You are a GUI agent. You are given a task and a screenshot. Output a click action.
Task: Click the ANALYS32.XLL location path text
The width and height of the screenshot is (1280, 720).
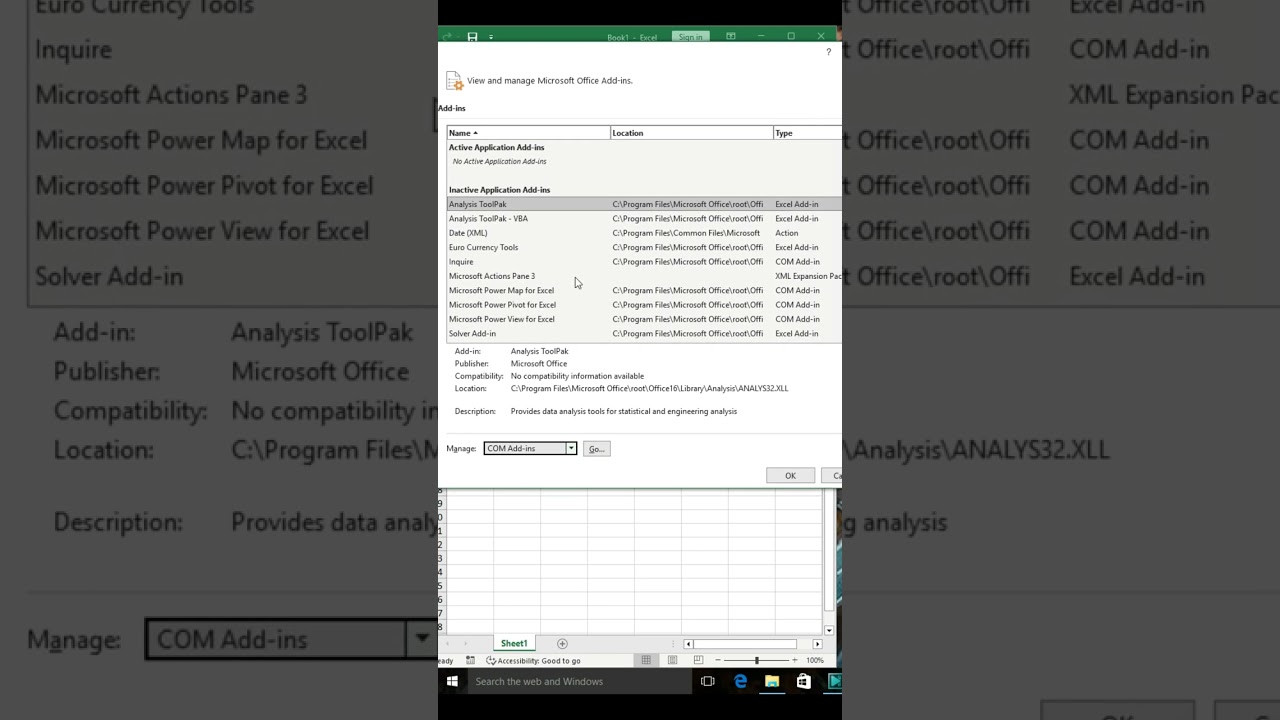pyautogui.click(x=649, y=388)
